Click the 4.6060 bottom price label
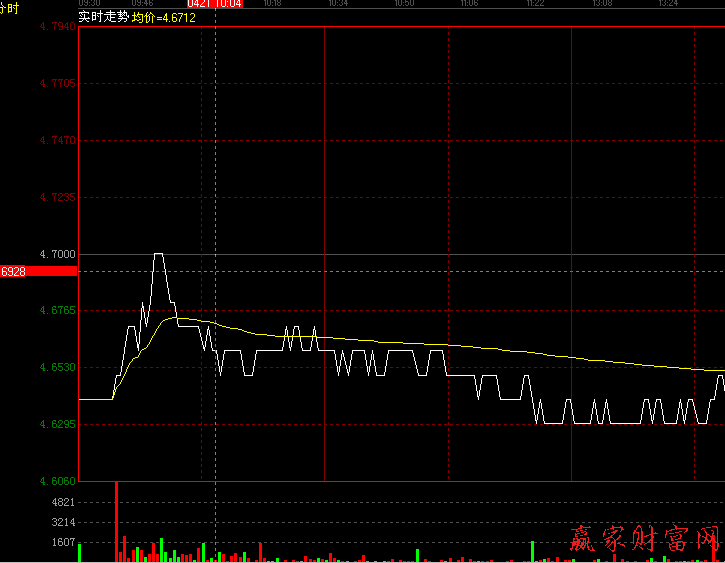The width and height of the screenshot is (725, 563). click(57, 481)
